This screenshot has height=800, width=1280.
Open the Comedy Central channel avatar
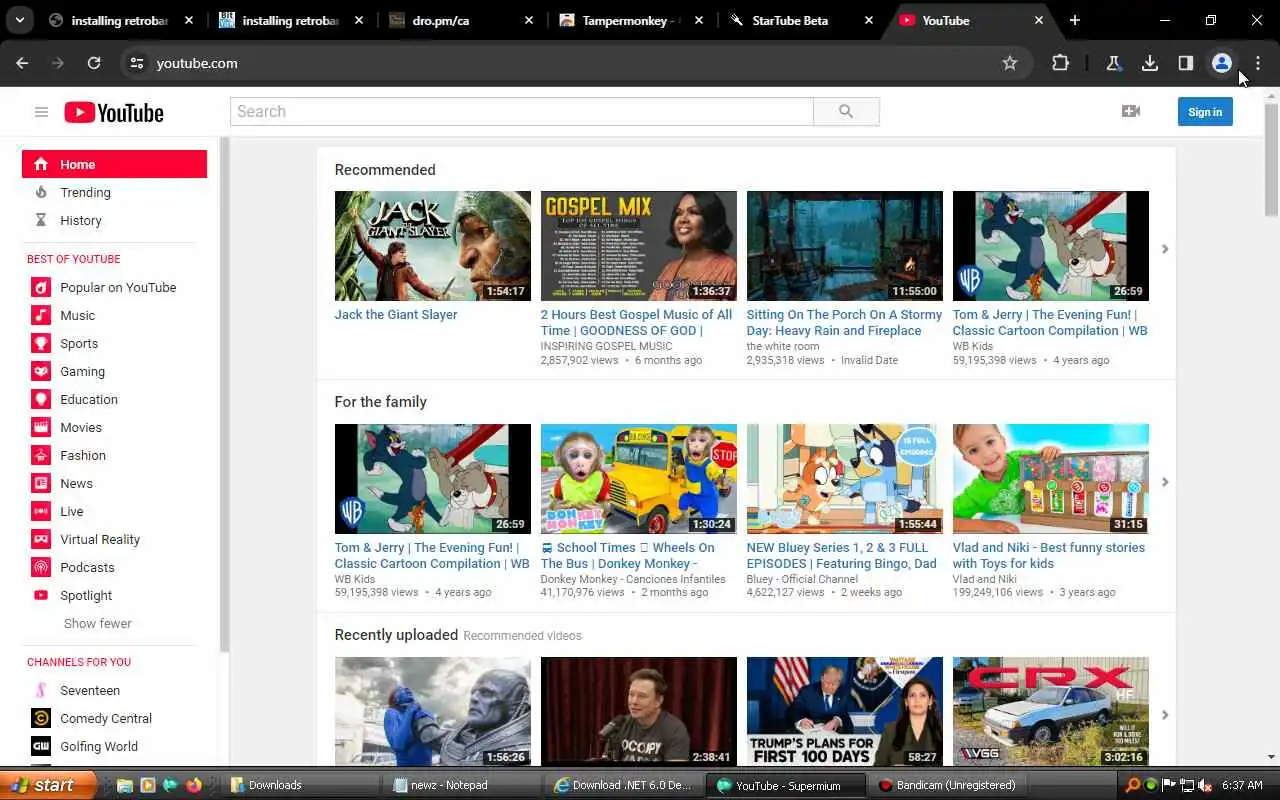coord(41,718)
